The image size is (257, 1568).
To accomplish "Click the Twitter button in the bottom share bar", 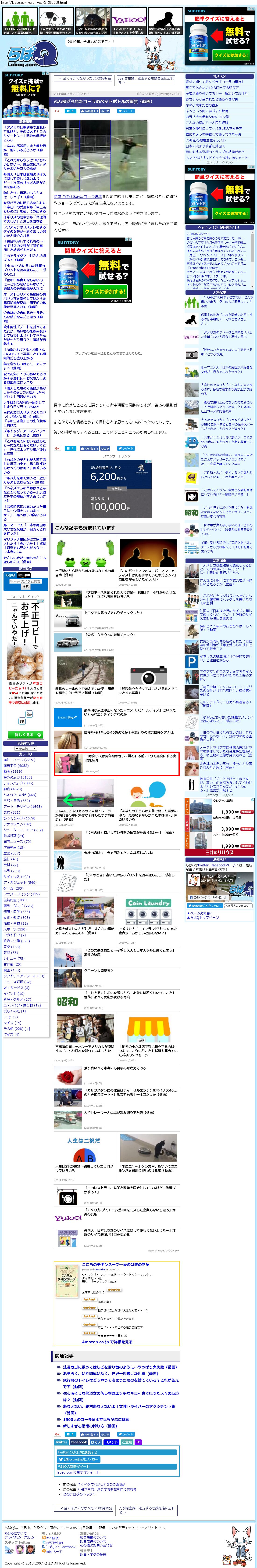I will click(61, 1442).
